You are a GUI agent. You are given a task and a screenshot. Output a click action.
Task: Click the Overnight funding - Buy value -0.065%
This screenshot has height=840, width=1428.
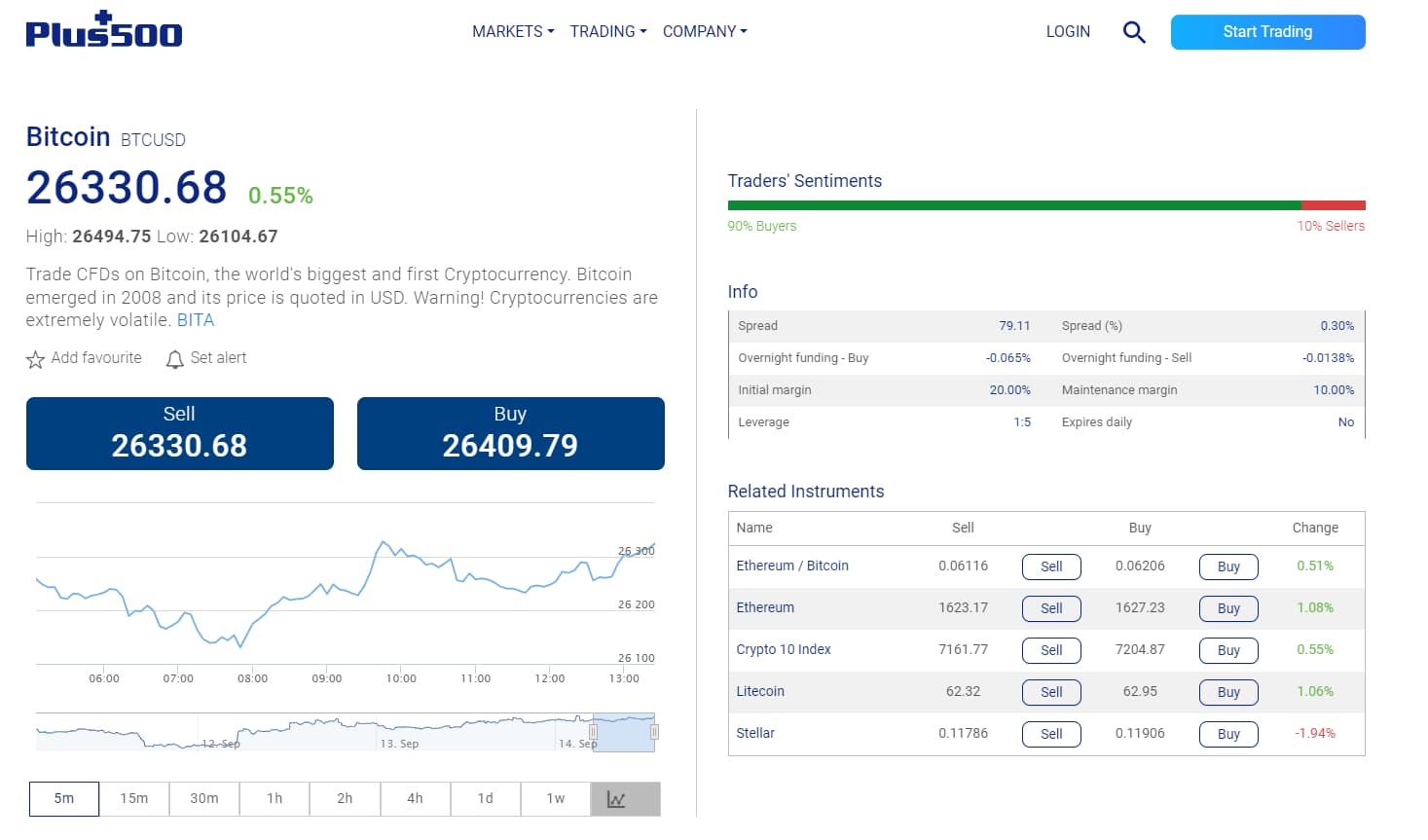[x=1008, y=358]
